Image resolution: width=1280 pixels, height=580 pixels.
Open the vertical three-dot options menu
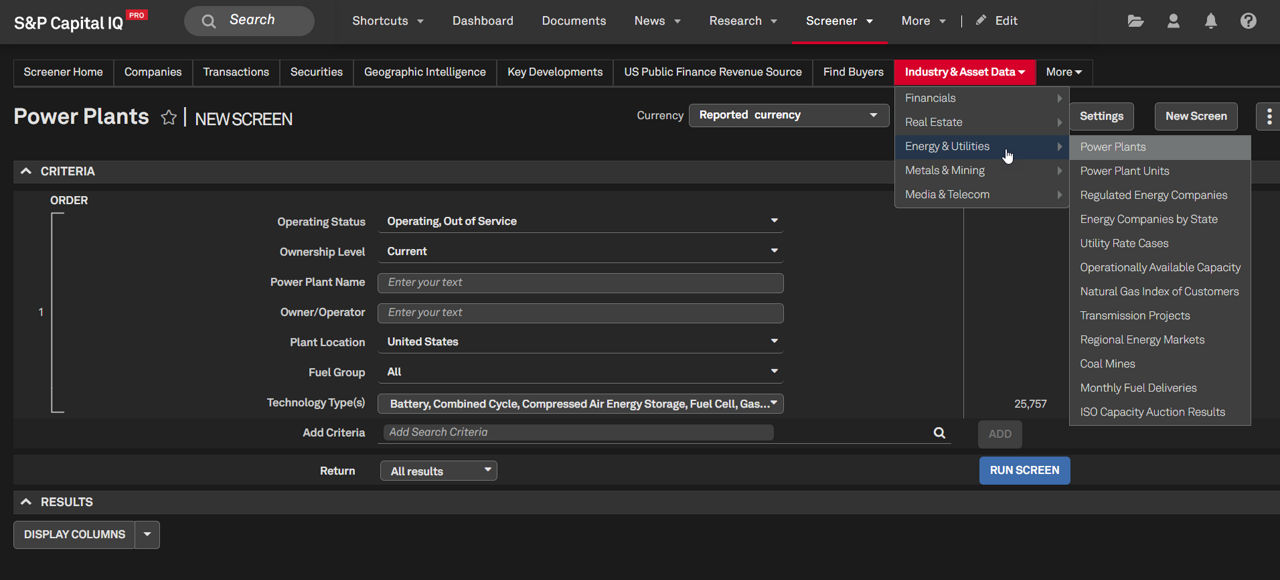coord(1269,116)
